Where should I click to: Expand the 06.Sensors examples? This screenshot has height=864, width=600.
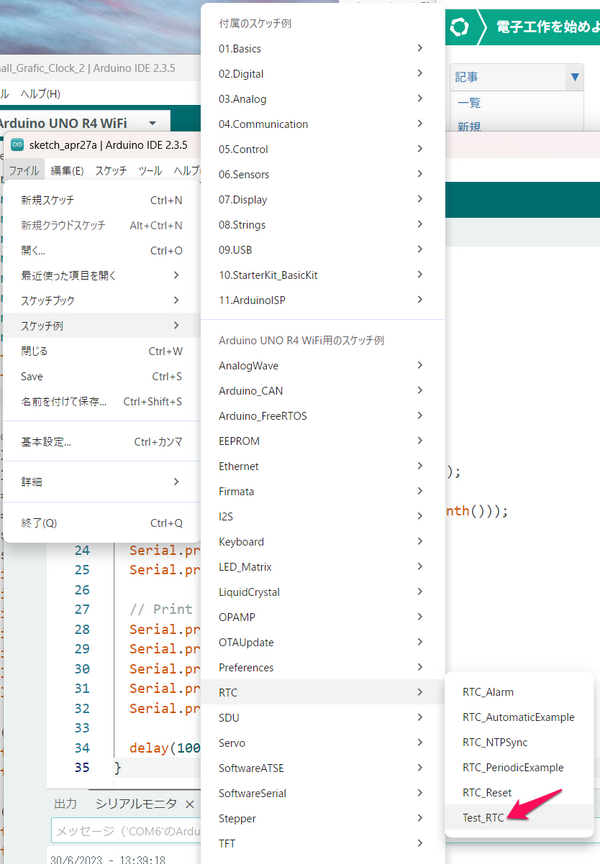[322, 175]
